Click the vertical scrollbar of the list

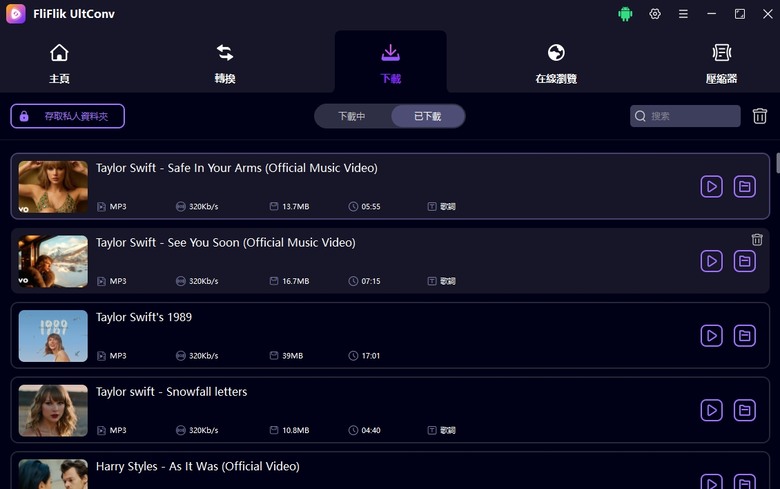778,163
